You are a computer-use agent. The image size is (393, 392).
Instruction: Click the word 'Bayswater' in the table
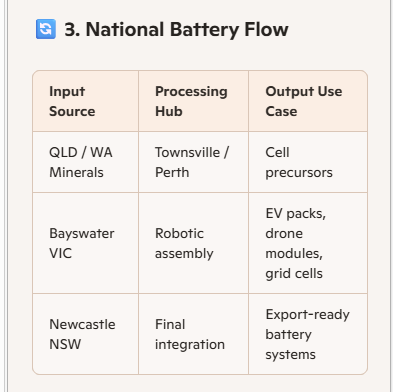tap(82, 233)
